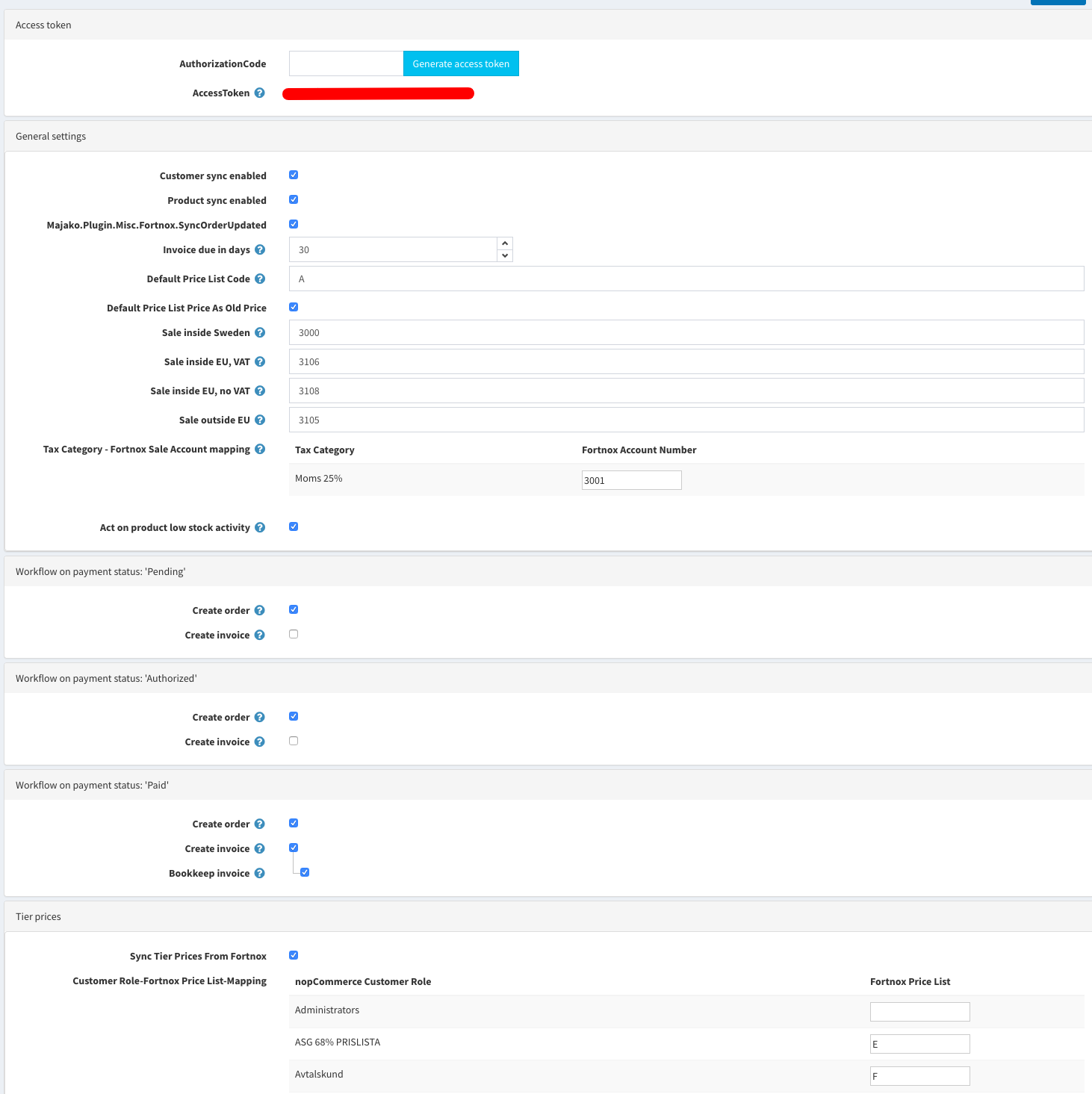Edit price list field for Avtalskund
The height and width of the screenshot is (1094, 1092).
click(x=920, y=1076)
